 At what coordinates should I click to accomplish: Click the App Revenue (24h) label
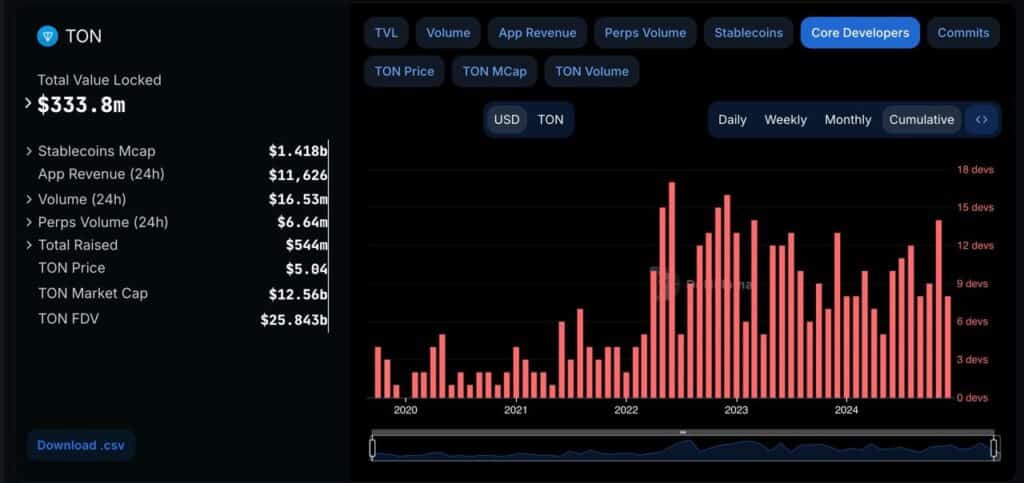[x=101, y=174]
